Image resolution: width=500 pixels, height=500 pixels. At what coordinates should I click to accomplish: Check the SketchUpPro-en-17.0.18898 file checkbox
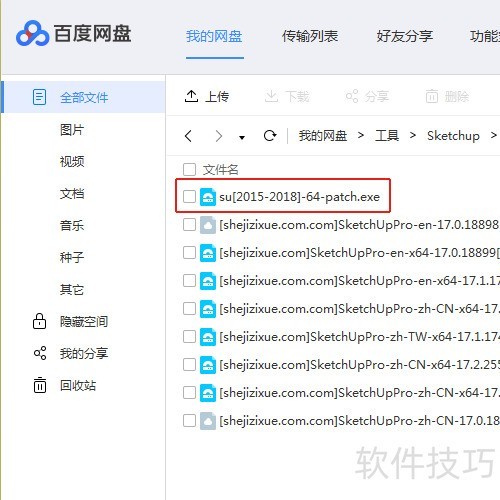pyautogui.click(x=189, y=225)
